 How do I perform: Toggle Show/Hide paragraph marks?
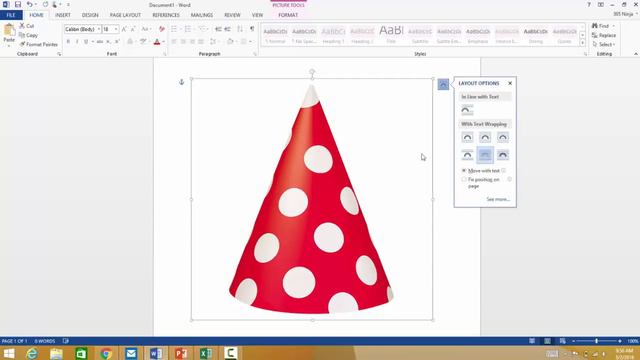click(x=252, y=29)
